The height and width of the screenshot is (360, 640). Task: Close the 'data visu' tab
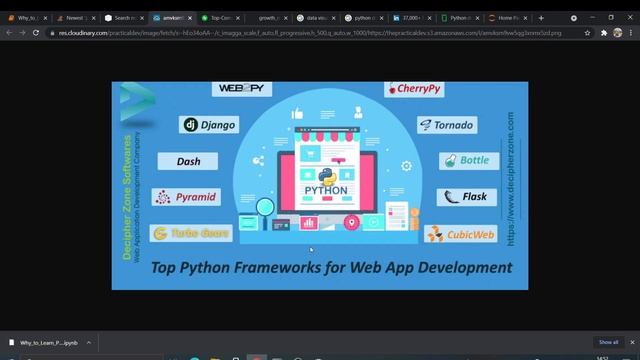(x=333, y=18)
